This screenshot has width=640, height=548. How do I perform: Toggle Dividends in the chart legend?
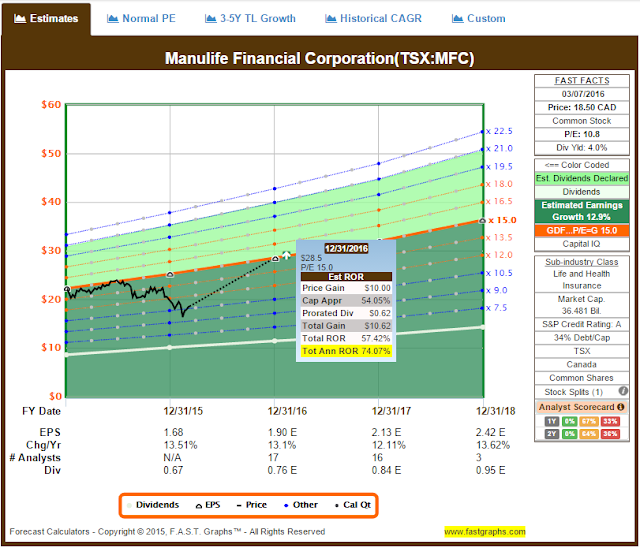pos(153,505)
